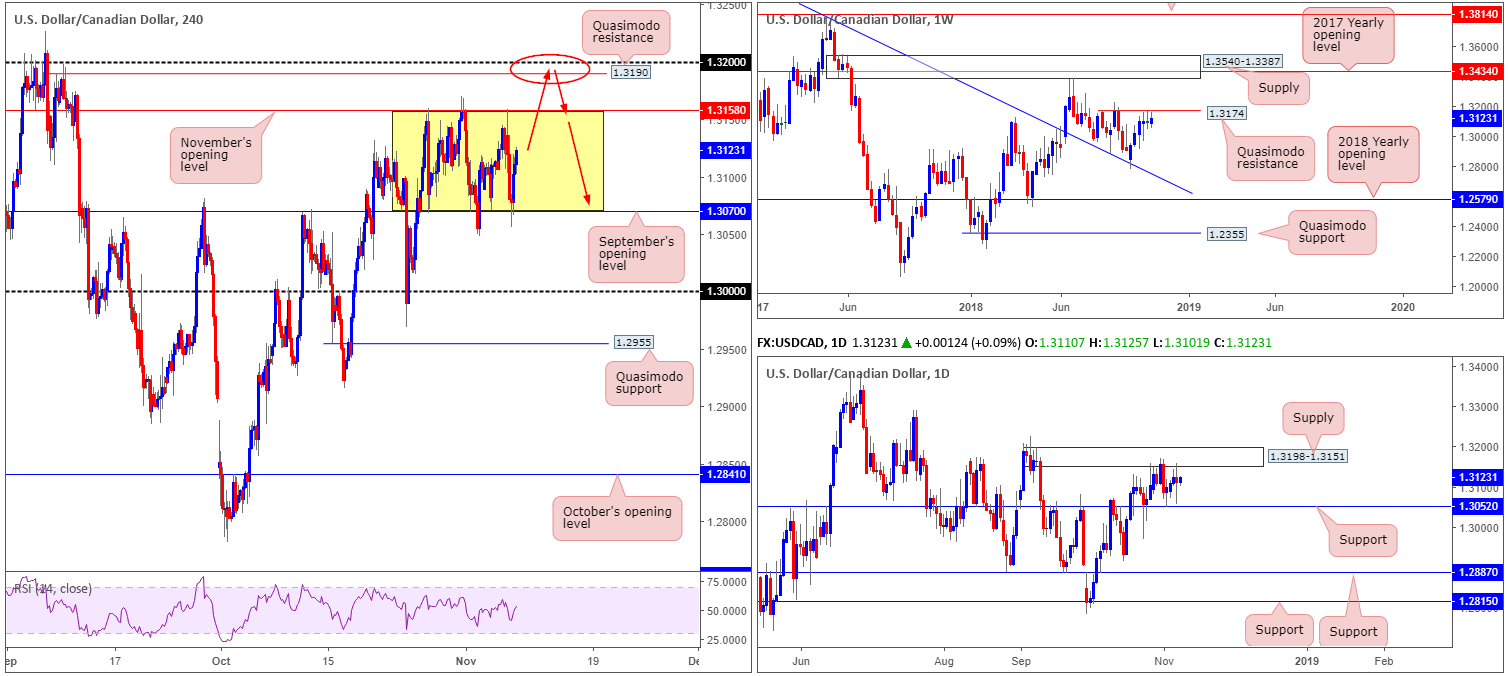The image size is (1508, 676).
Task: Click the weekly chart title 'U.S. Dollar/Canadian Dollar, 1W'
Action: (x=859, y=18)
